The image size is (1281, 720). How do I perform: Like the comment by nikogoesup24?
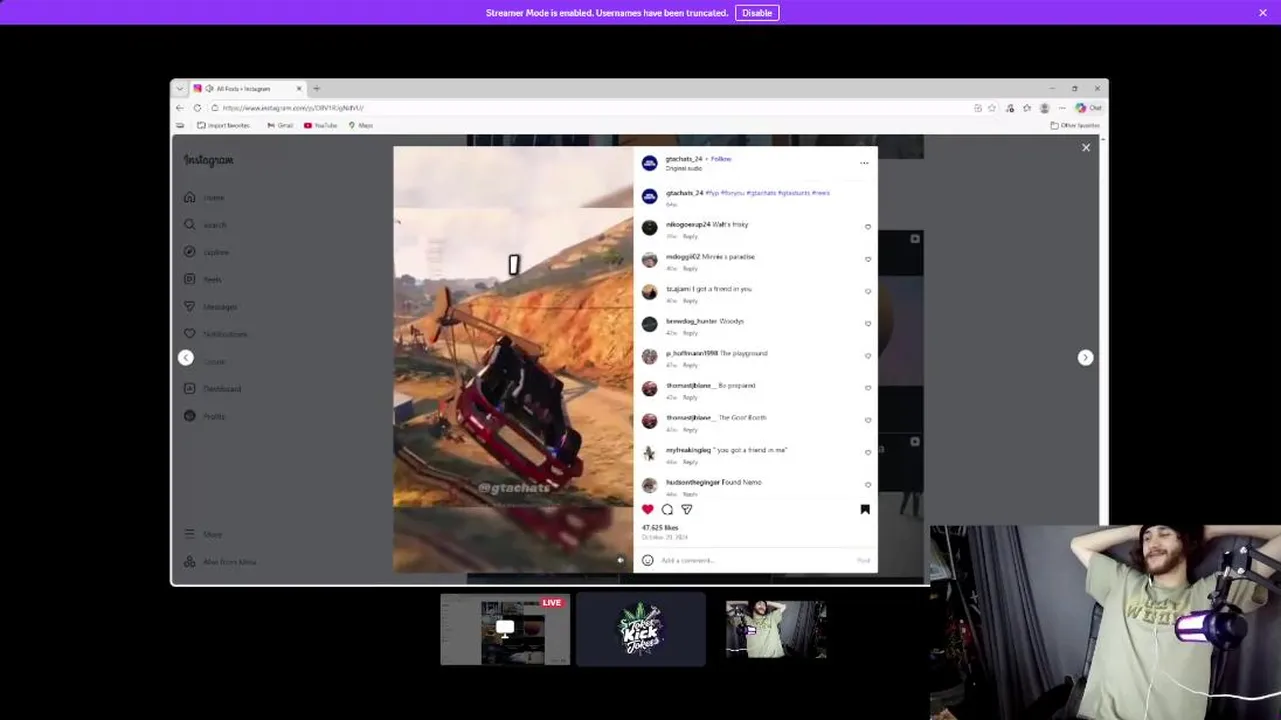pyautogui.click(x=867, y=227)
